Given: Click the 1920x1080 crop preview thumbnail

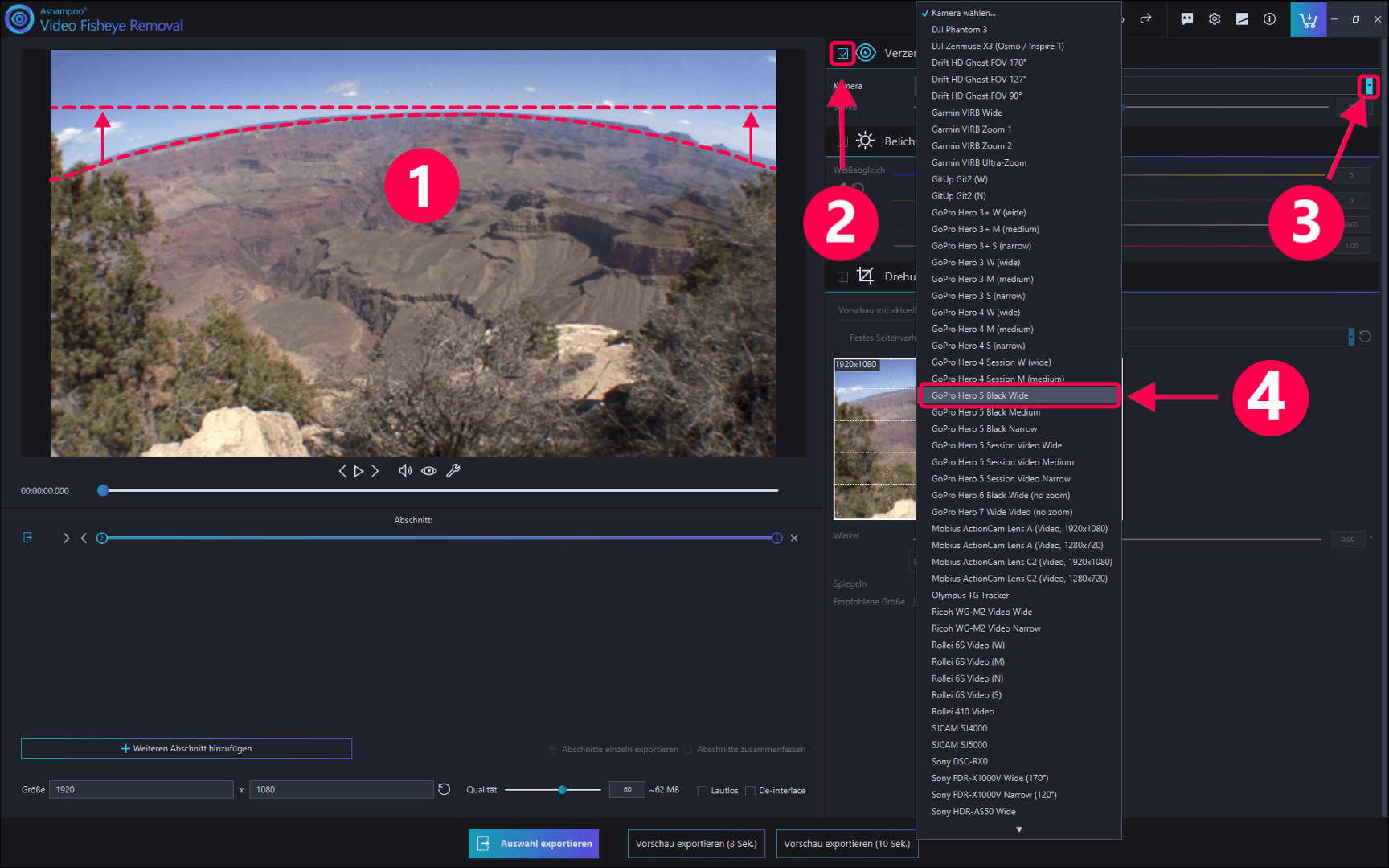Looking at the screenshot, I should point(875,439).
